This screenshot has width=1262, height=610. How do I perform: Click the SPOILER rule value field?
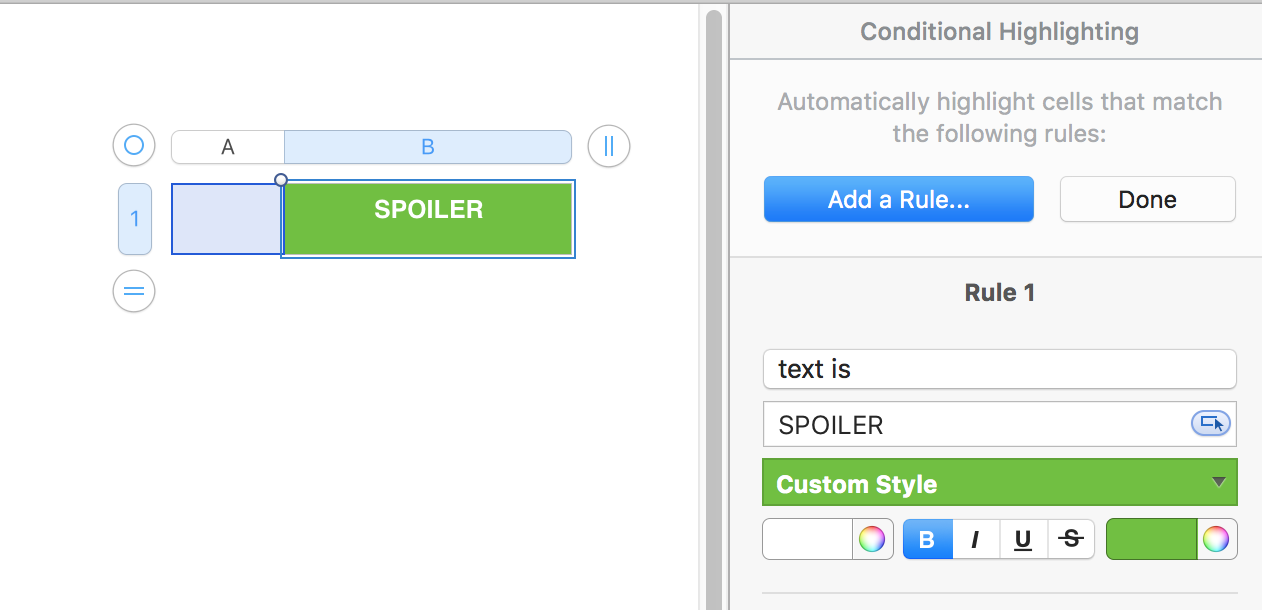point(975,425)
